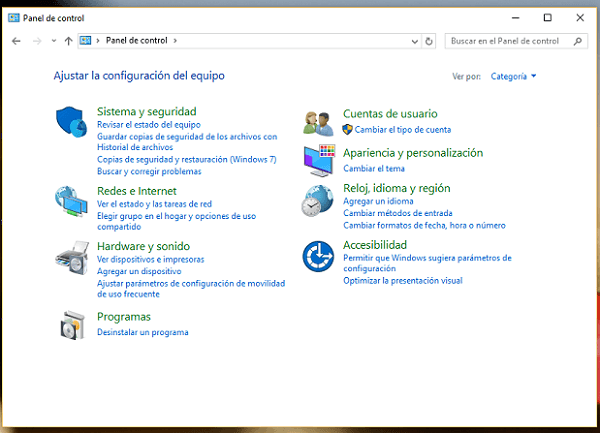Open Ajustar parámetros de configuración de movilidad
Image resolution: width=600 pixels, height=433 pixels.
pos(191,289)
